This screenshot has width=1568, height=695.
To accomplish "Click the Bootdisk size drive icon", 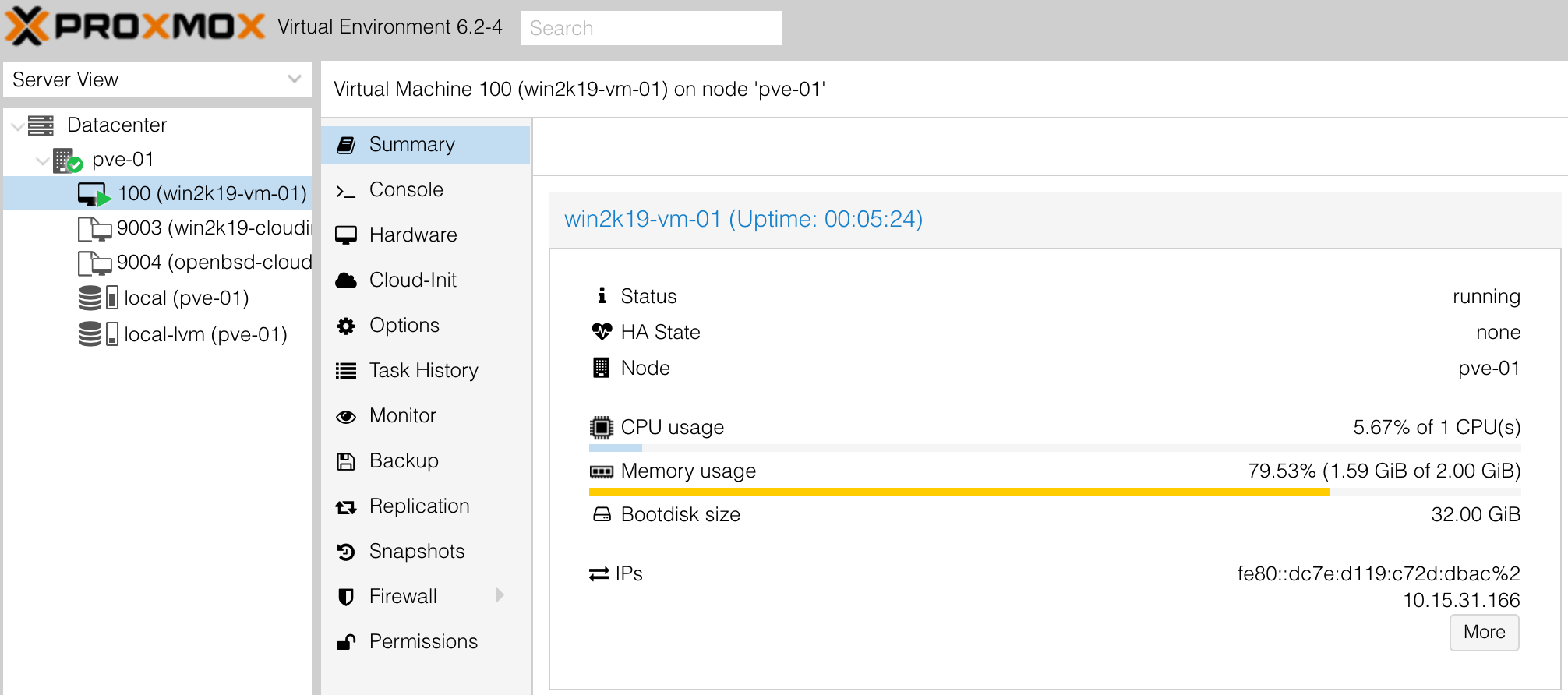I will point(602,514).
